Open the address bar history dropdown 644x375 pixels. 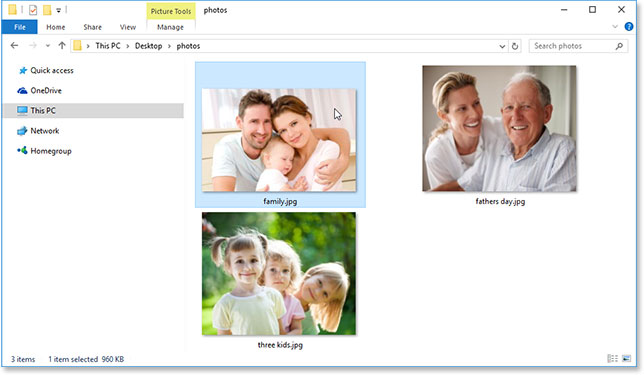502,46
